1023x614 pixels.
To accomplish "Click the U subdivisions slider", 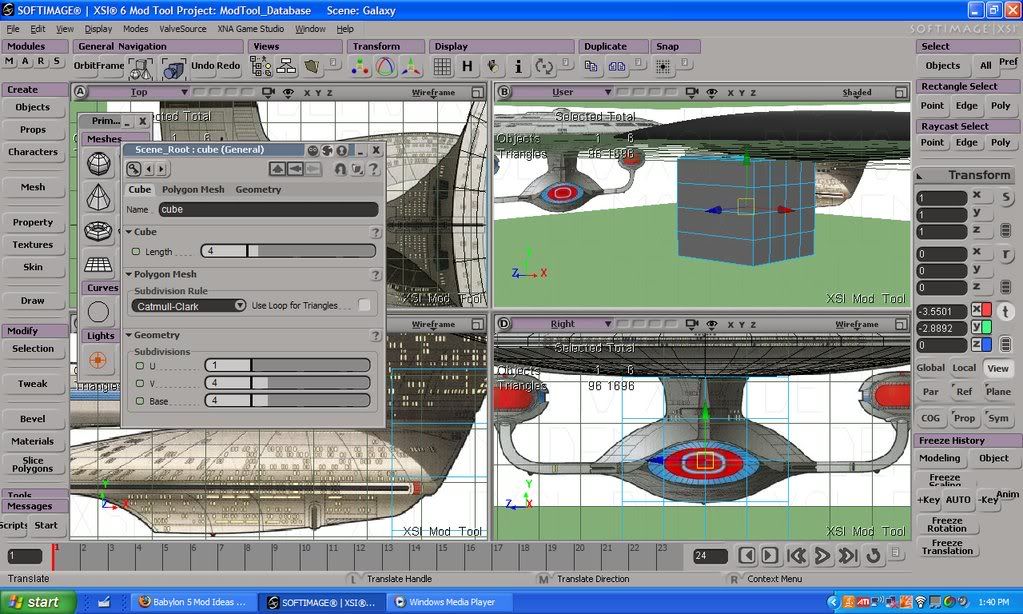I will [x=287, y=365].
